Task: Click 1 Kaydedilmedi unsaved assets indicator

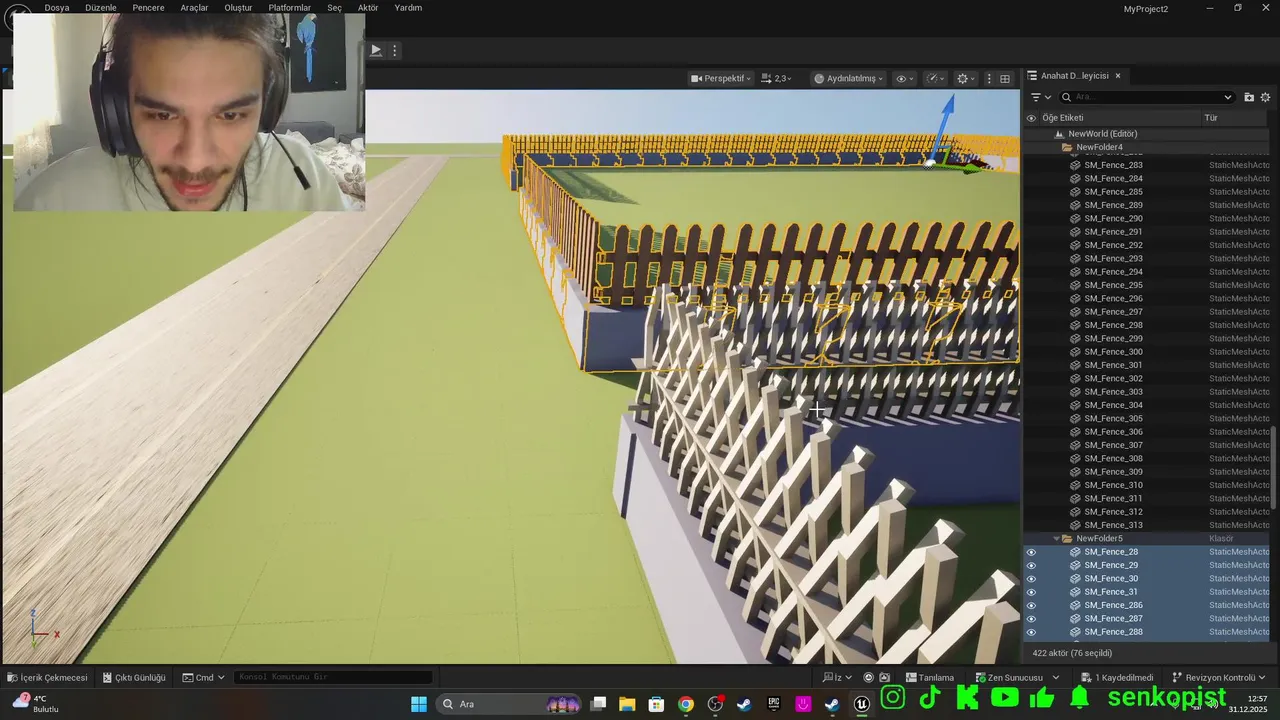Action: coord(1117,677)
